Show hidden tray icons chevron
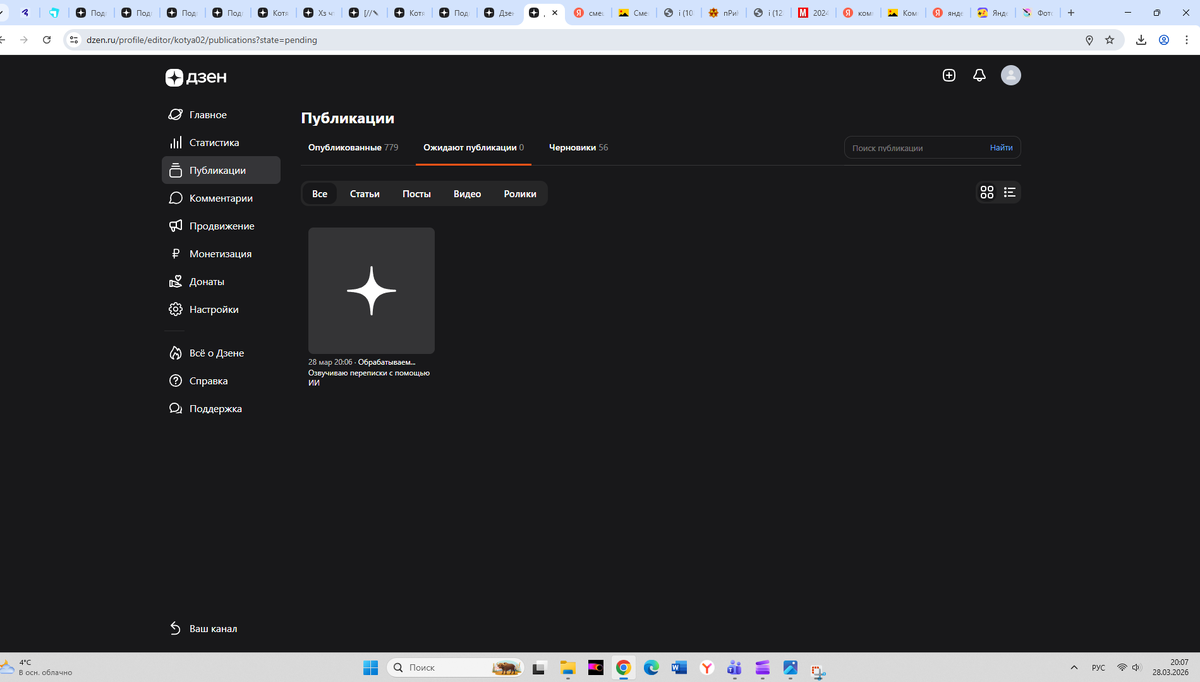 pyautogui.click(x=1074, y=667)
